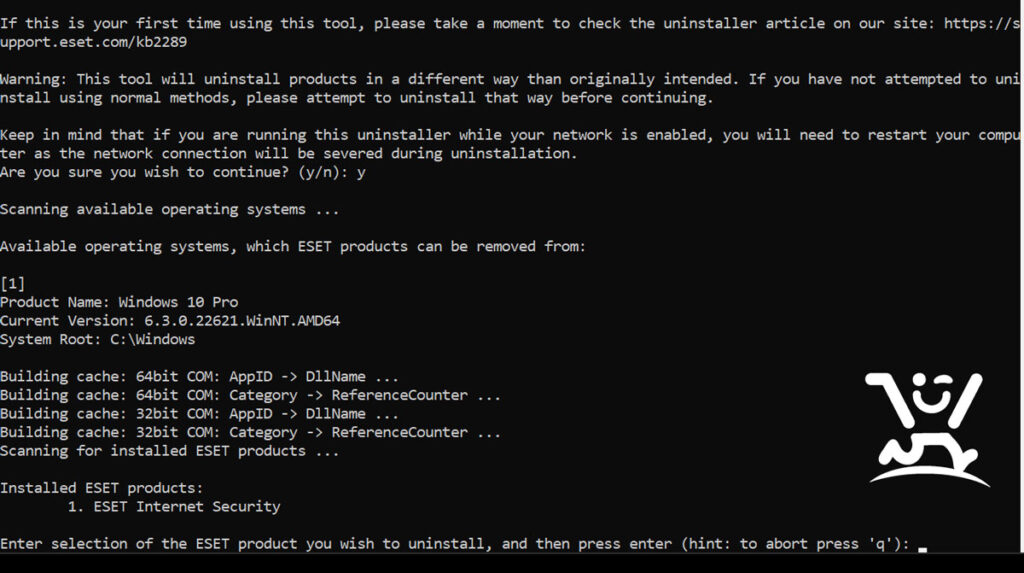Click the https:// URL on the first line
This screenshot has height=573, width=1024.
point(982,24)
